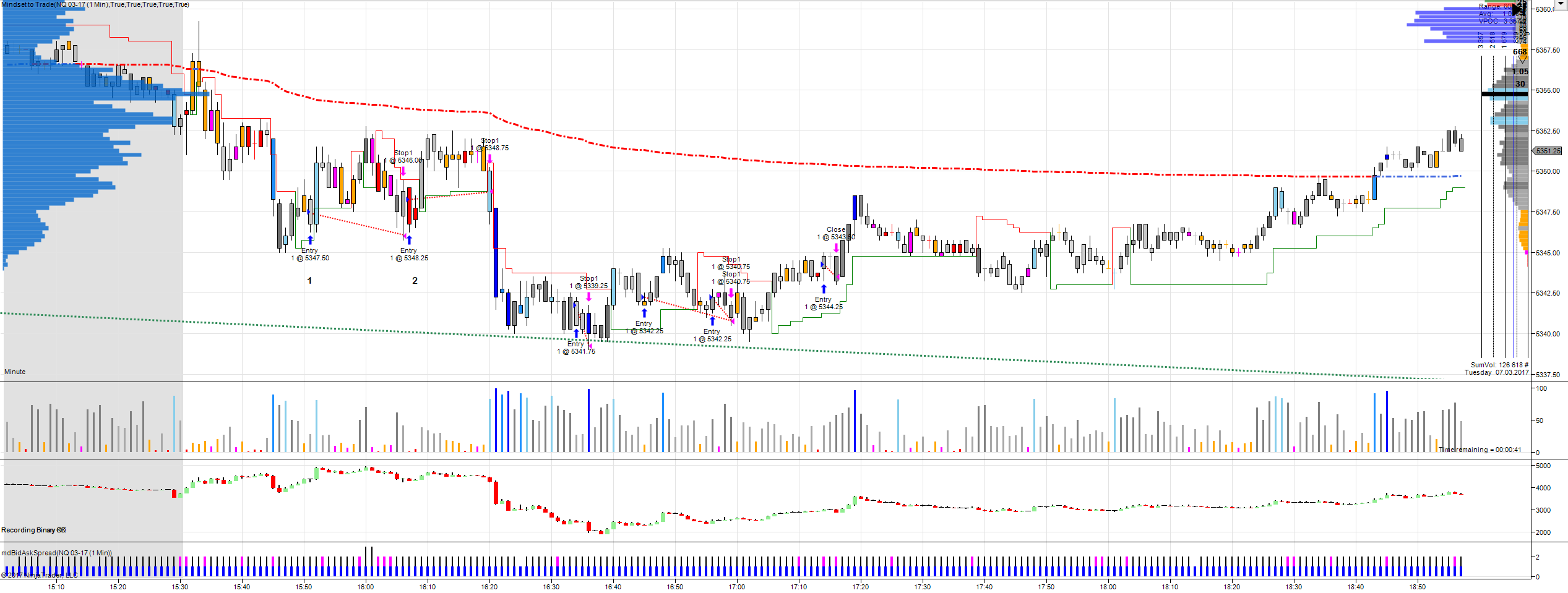Click the blue Entry arrow at 5344.25
Screen dimensions: 1568x593
pyautogui.click(x=824, y=289)
